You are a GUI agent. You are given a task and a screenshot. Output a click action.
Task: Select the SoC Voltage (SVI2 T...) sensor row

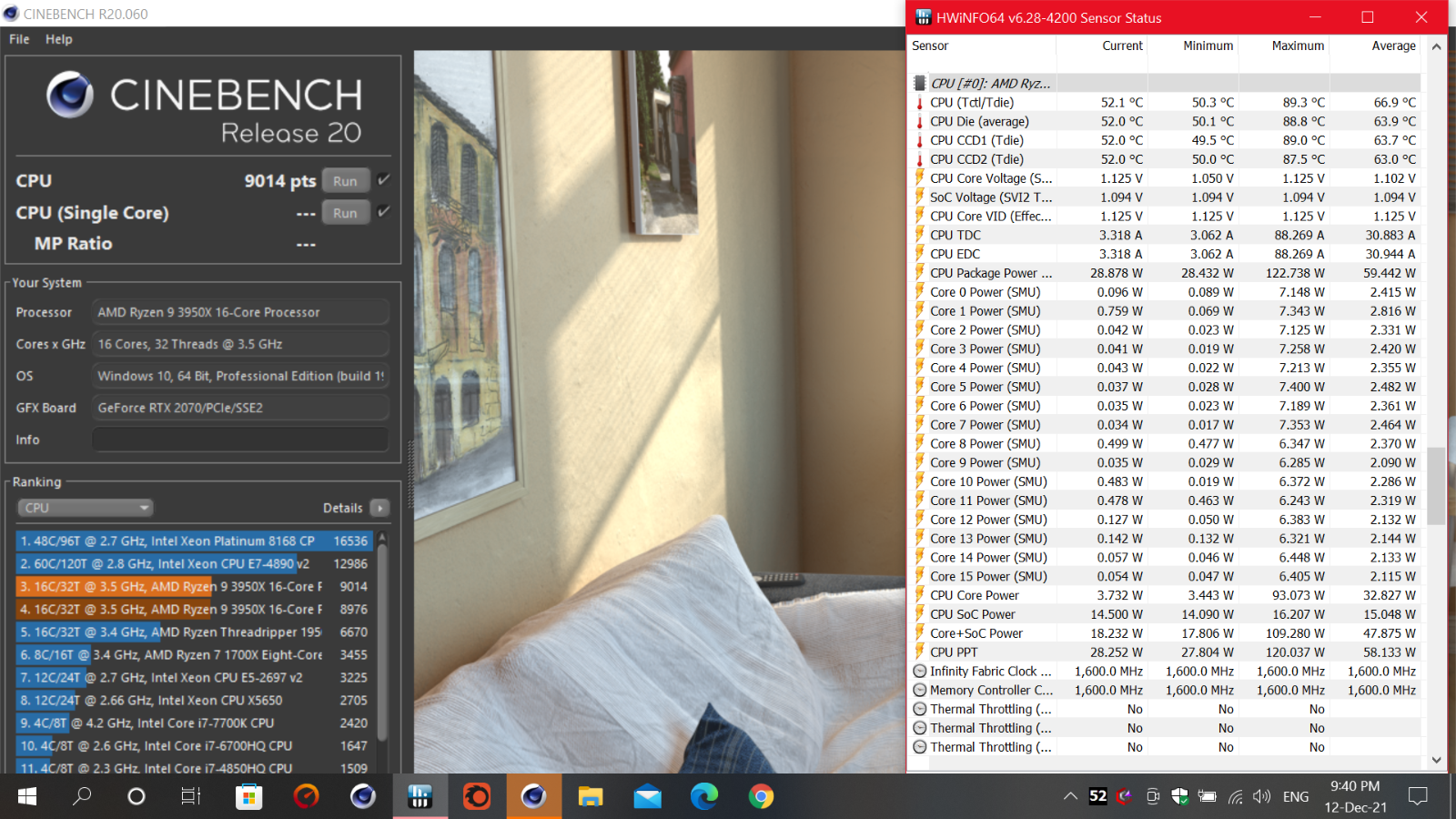click(1165, 197)
